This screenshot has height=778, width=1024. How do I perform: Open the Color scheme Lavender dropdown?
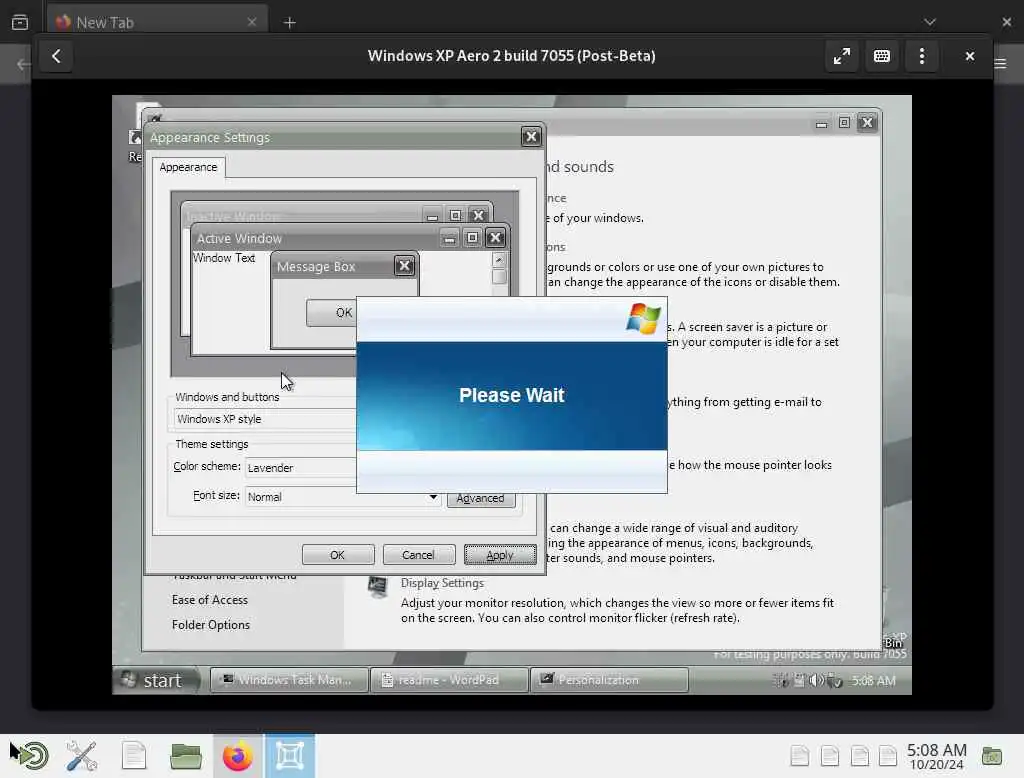(x=300, y=468)
